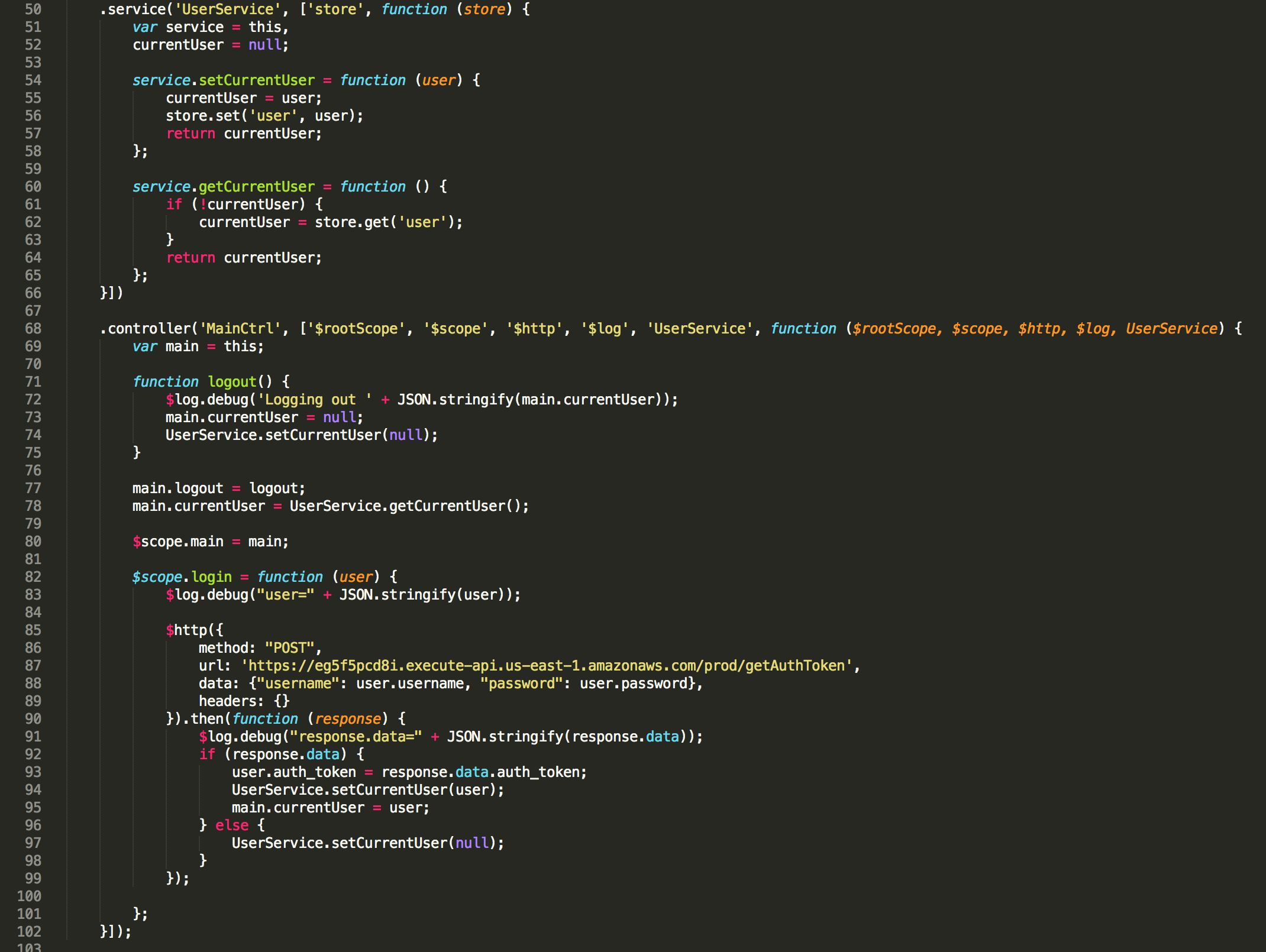Click "store.set('user', user);" statement

pyautogui.click(x=264, y=116)
